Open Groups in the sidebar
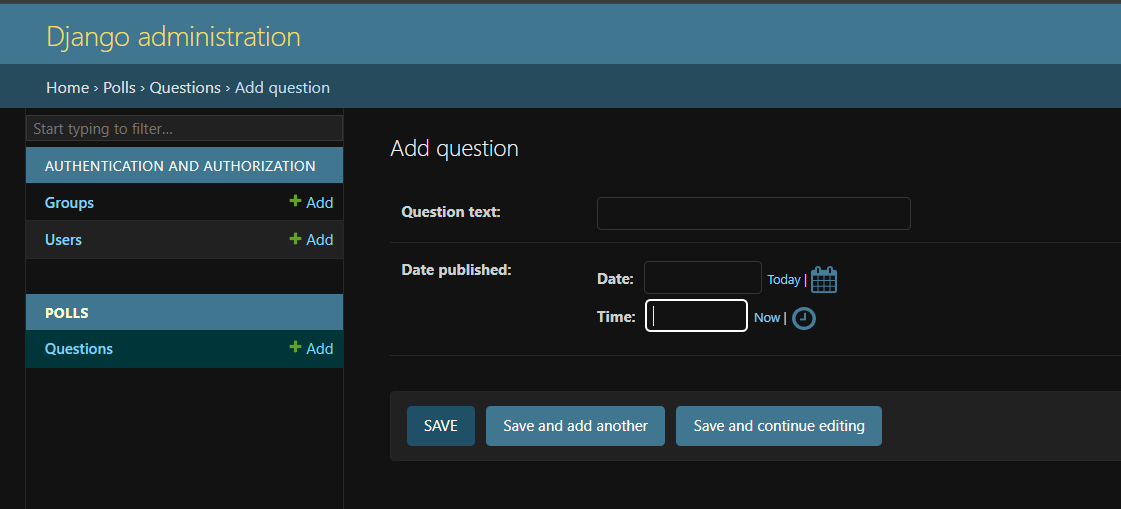Screen dimensions: 1121x509 tap(69, 202)
